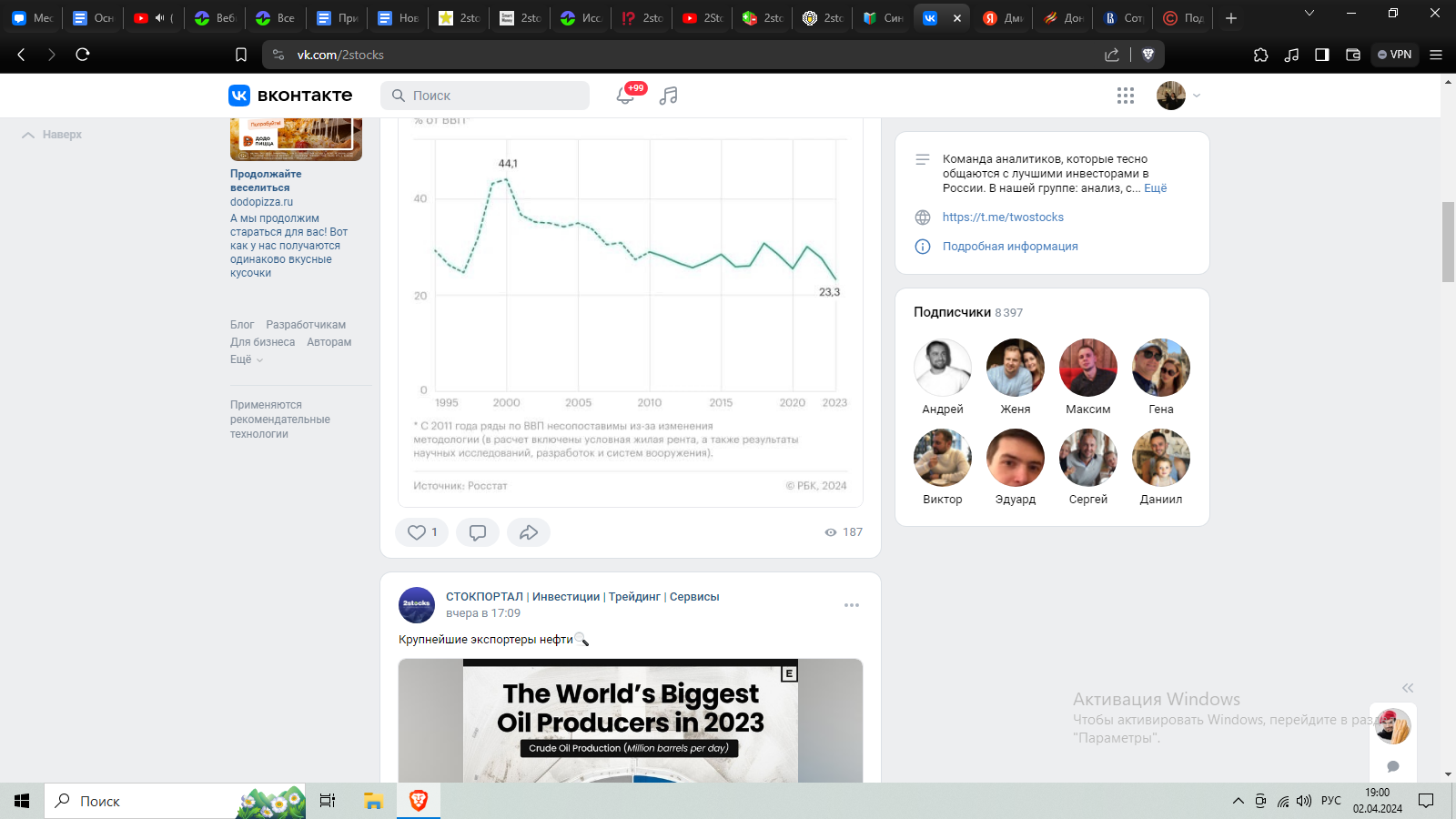The width and height of the screenshot is (1456, 819).
Task: Click the СТОКПОРТАЛ community avatar on post
Action: point(417,605)
